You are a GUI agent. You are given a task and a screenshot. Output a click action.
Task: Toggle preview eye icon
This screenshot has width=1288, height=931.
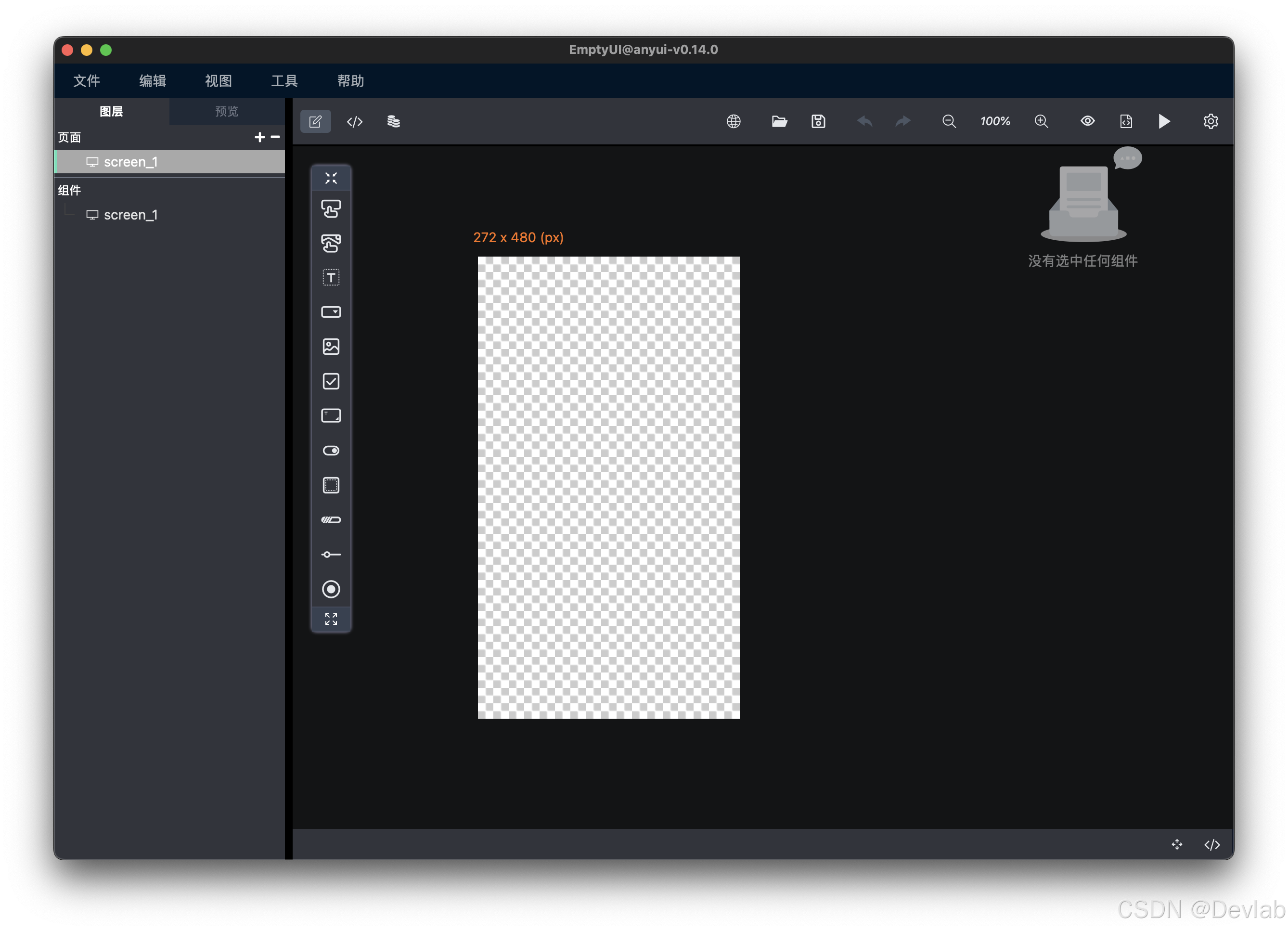tap(1087, 121)
